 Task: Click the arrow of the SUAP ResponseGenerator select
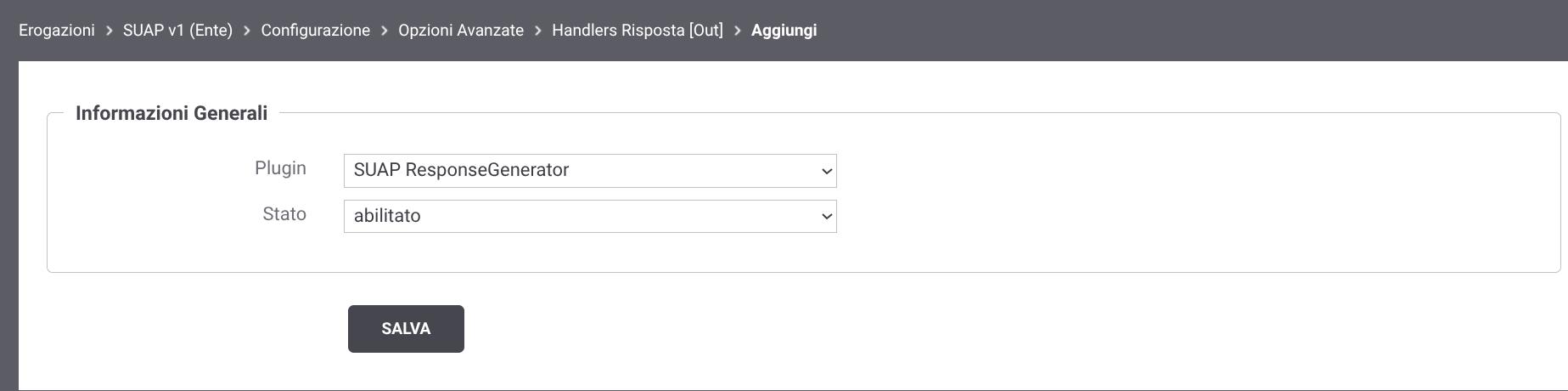826,172
